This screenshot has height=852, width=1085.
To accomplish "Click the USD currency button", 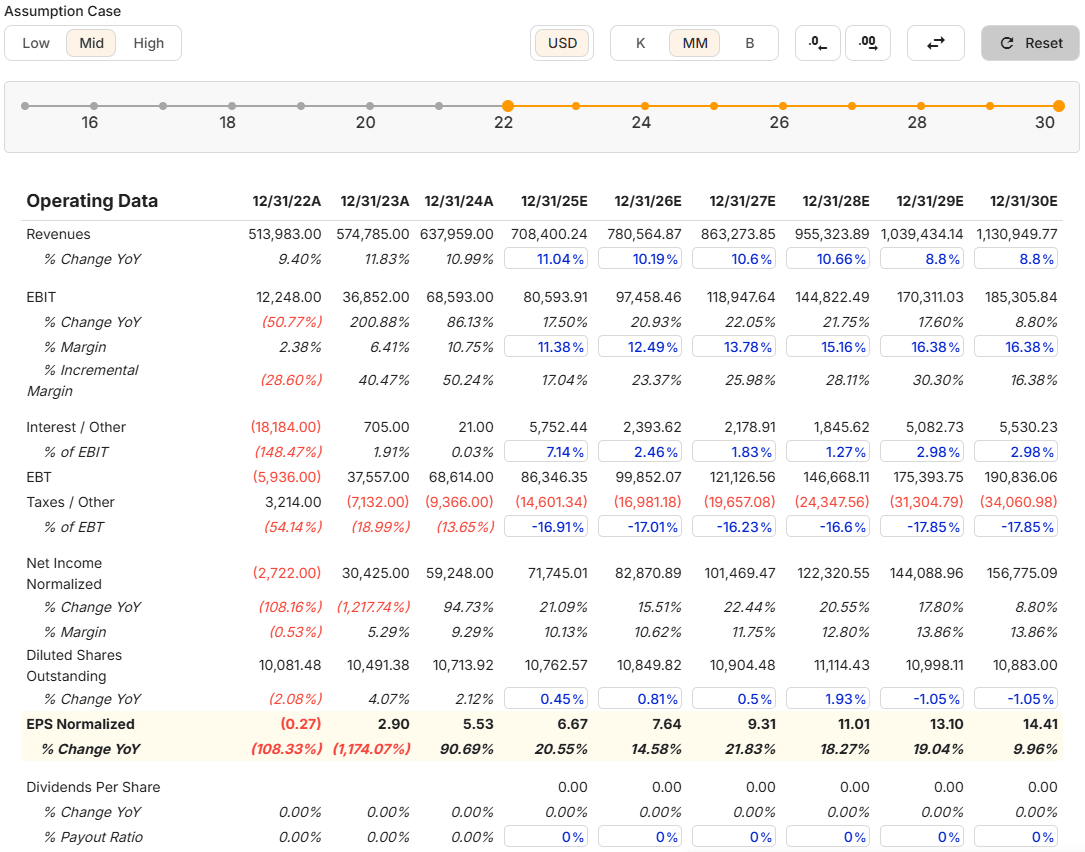I will (x=562, y=43).
